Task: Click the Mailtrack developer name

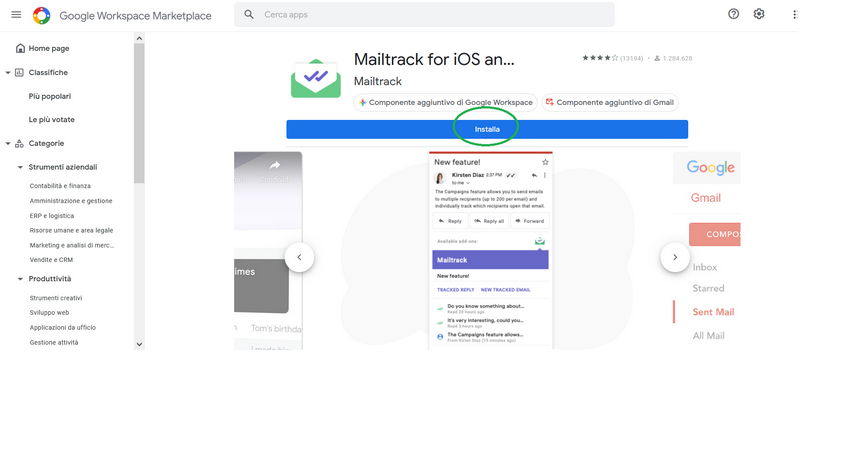Action: 377,81
